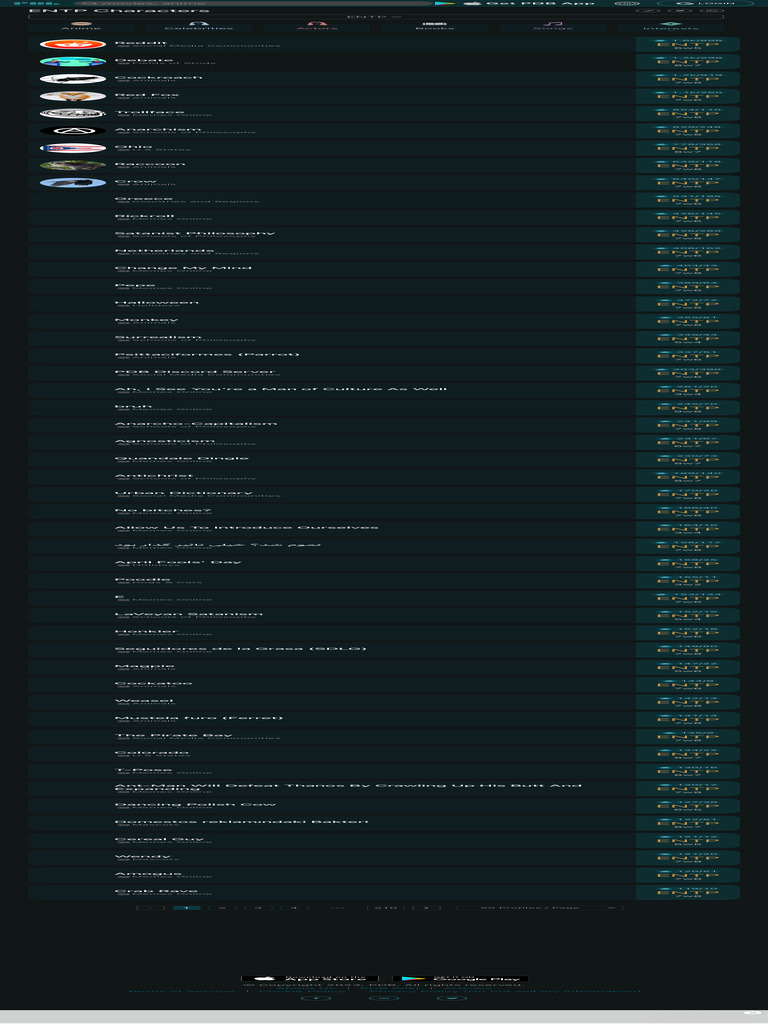
Task: Click the Instagram icon in the footer
Action: click(384, 999)
